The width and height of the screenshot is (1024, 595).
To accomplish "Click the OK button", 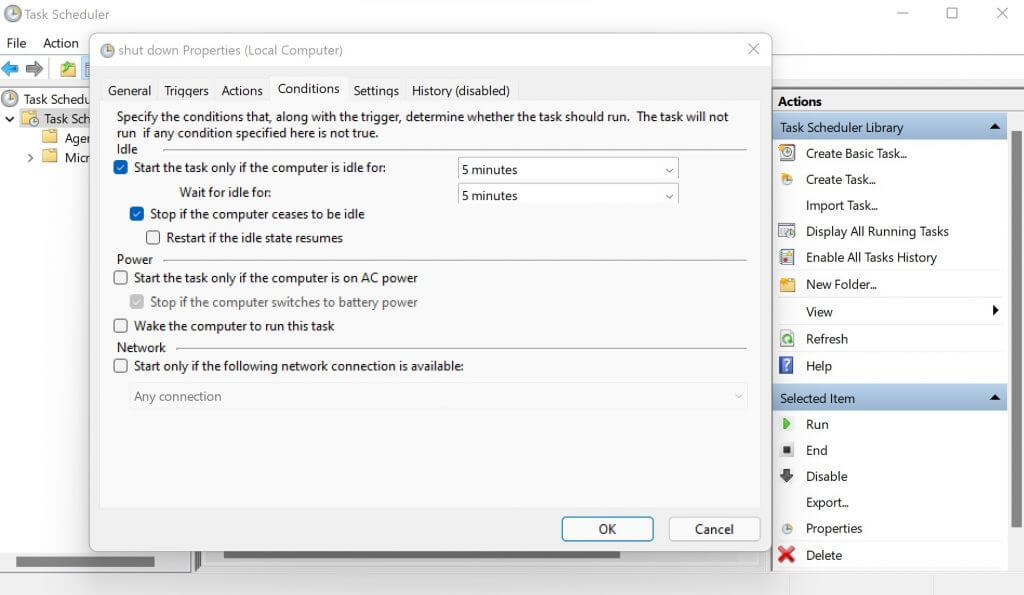I will point(607,529).
